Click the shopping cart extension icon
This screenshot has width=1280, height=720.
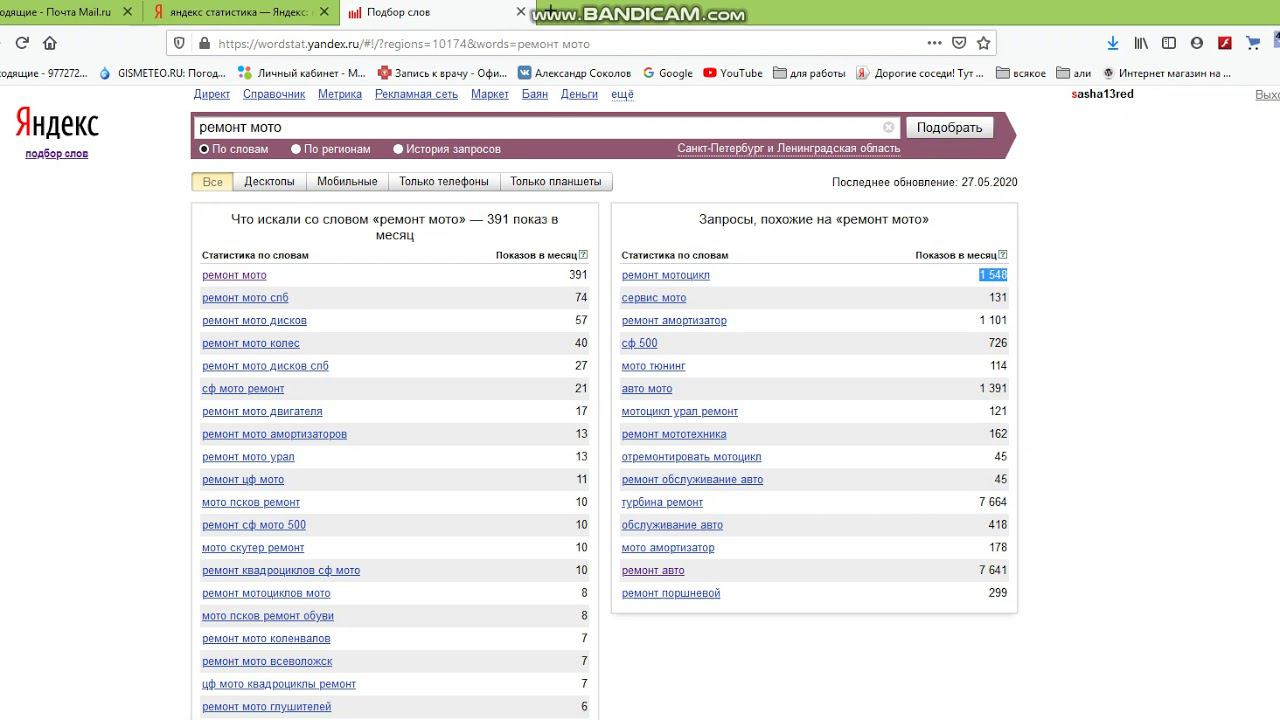(1253, 43)
